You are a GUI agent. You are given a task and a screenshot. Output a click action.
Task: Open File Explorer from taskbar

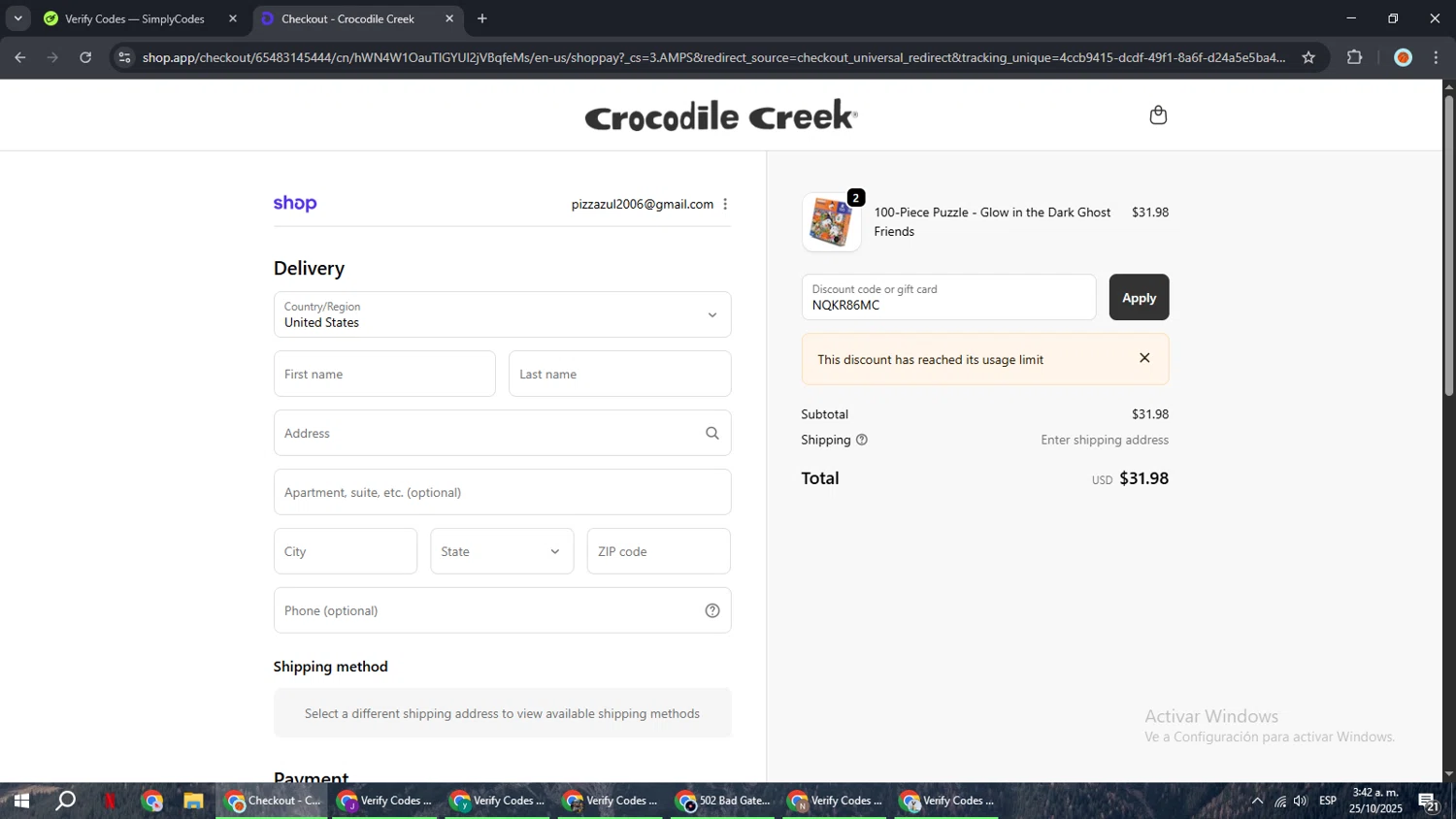click(x=193, y=801)
